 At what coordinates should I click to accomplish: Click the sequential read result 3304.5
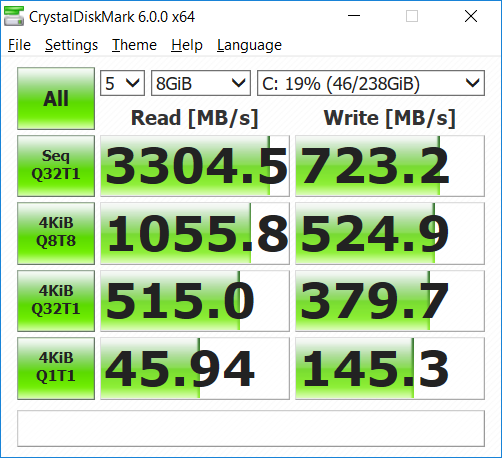click(x=195, y=166)
